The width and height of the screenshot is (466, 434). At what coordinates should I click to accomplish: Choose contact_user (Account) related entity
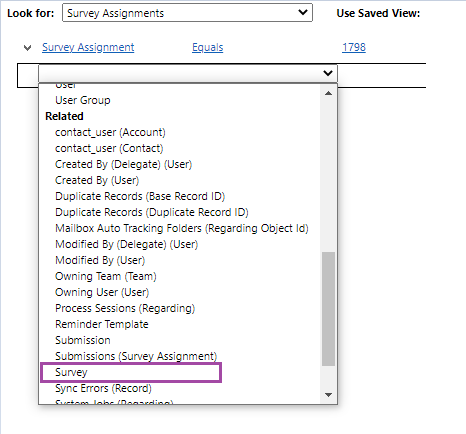(x=110, y=132)
